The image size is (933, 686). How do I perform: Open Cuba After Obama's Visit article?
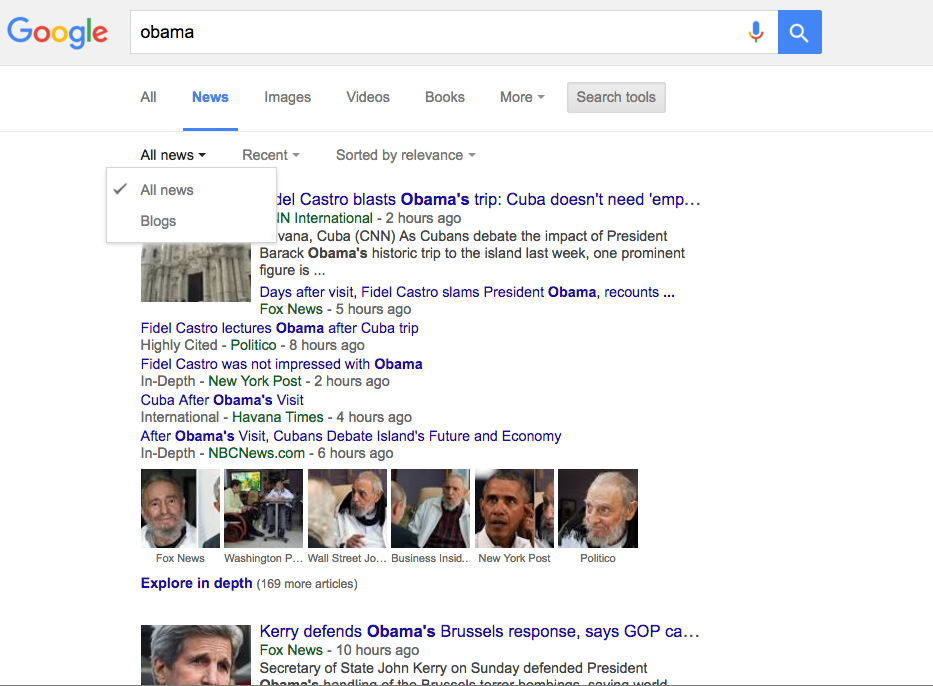tap(222, 400)
